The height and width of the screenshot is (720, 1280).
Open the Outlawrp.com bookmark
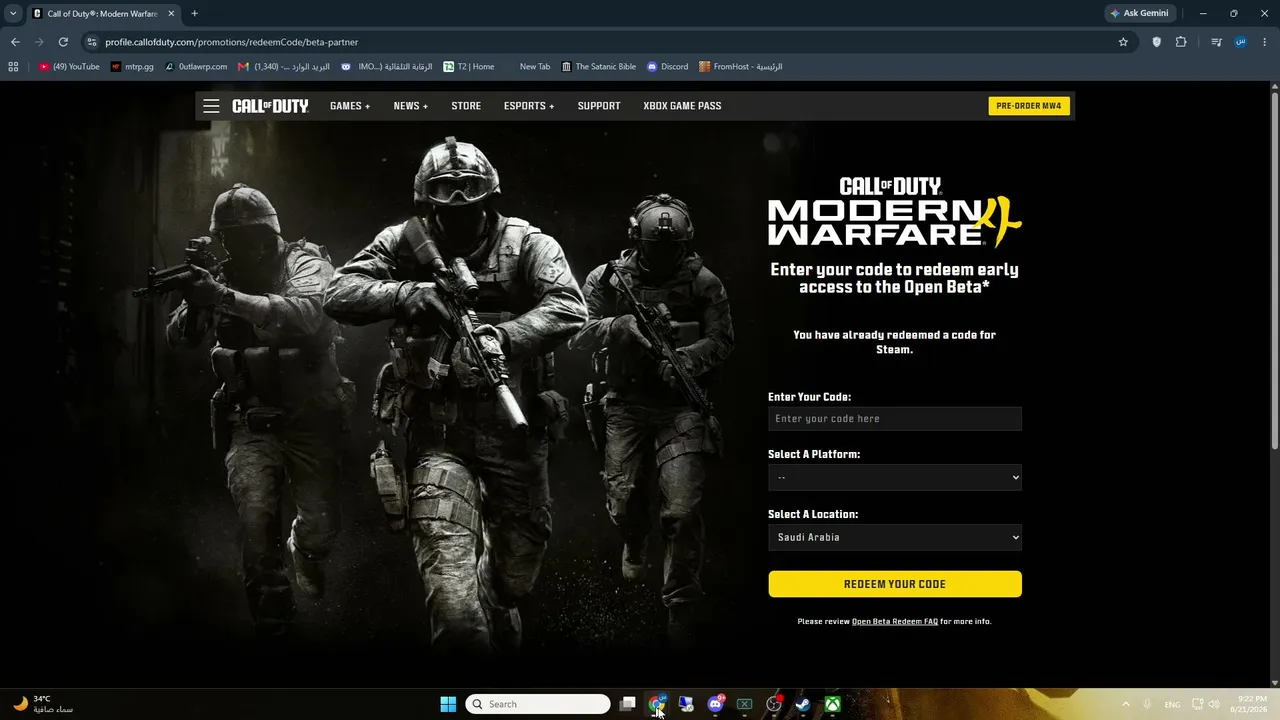[196, 67]
